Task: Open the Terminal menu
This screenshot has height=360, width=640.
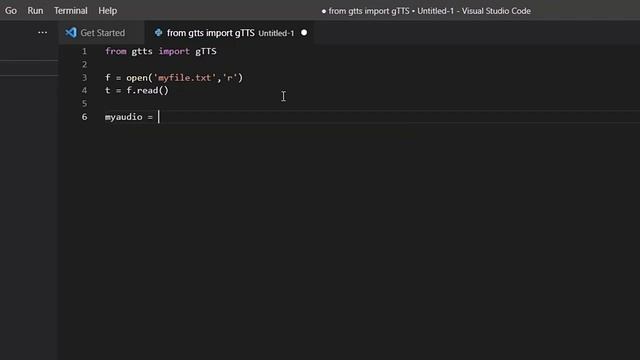Action: [71, 11]
